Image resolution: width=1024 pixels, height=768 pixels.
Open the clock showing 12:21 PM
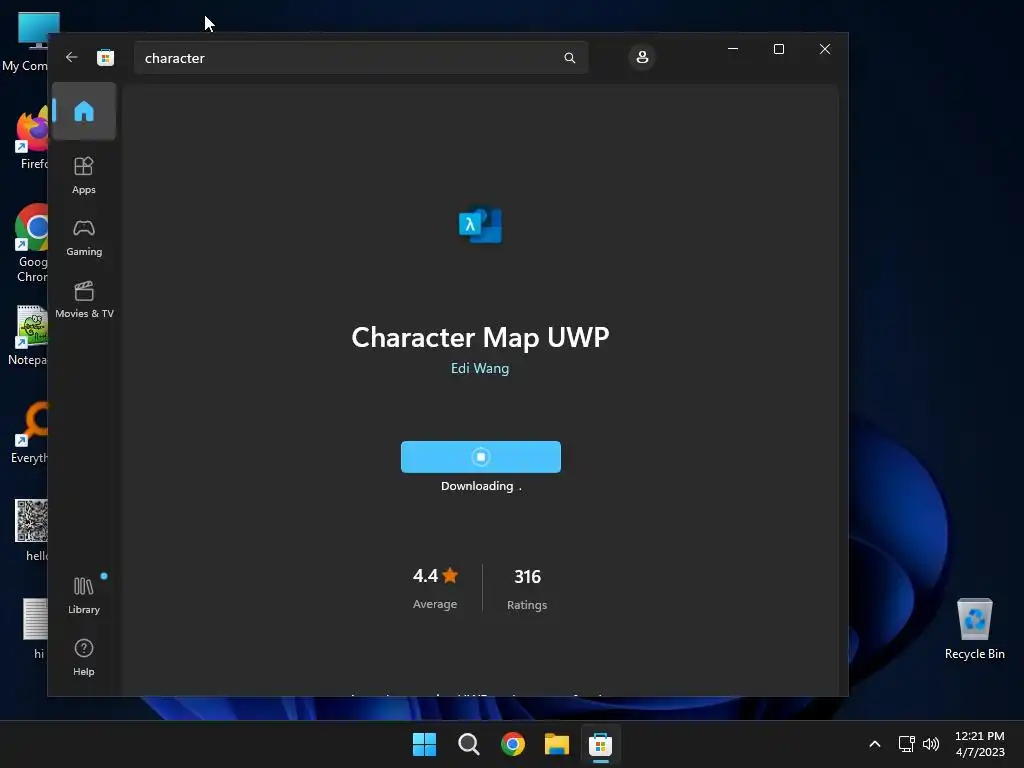[980, 744]
